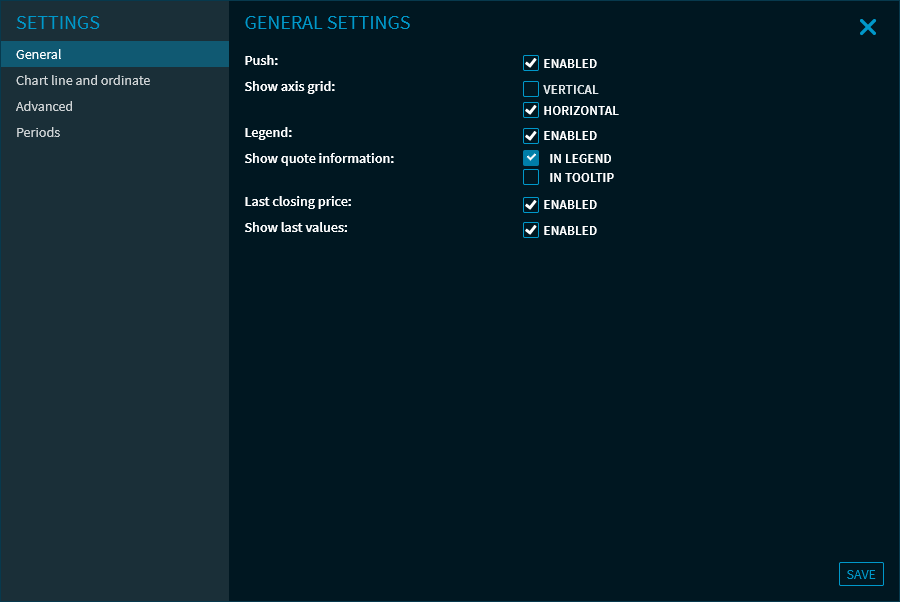Enable the Vertical axis grid checkbox
The height and width of the screenshot is (602, 900).
coord(531,89)
